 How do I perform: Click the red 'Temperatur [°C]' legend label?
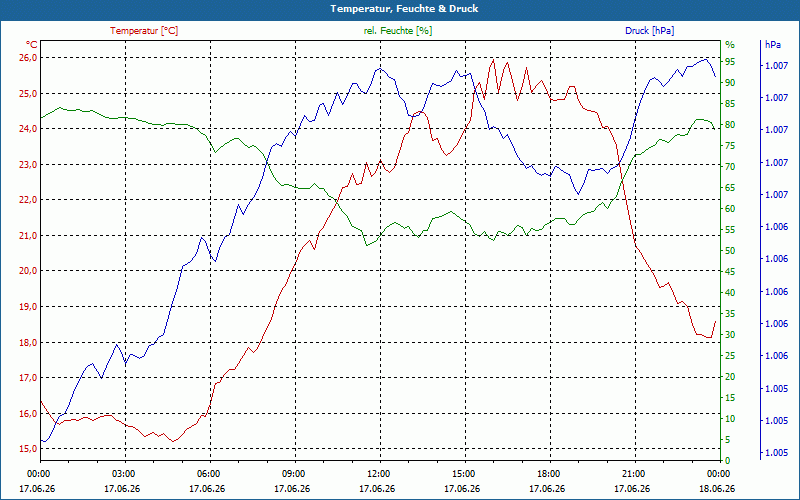(144, 31)
